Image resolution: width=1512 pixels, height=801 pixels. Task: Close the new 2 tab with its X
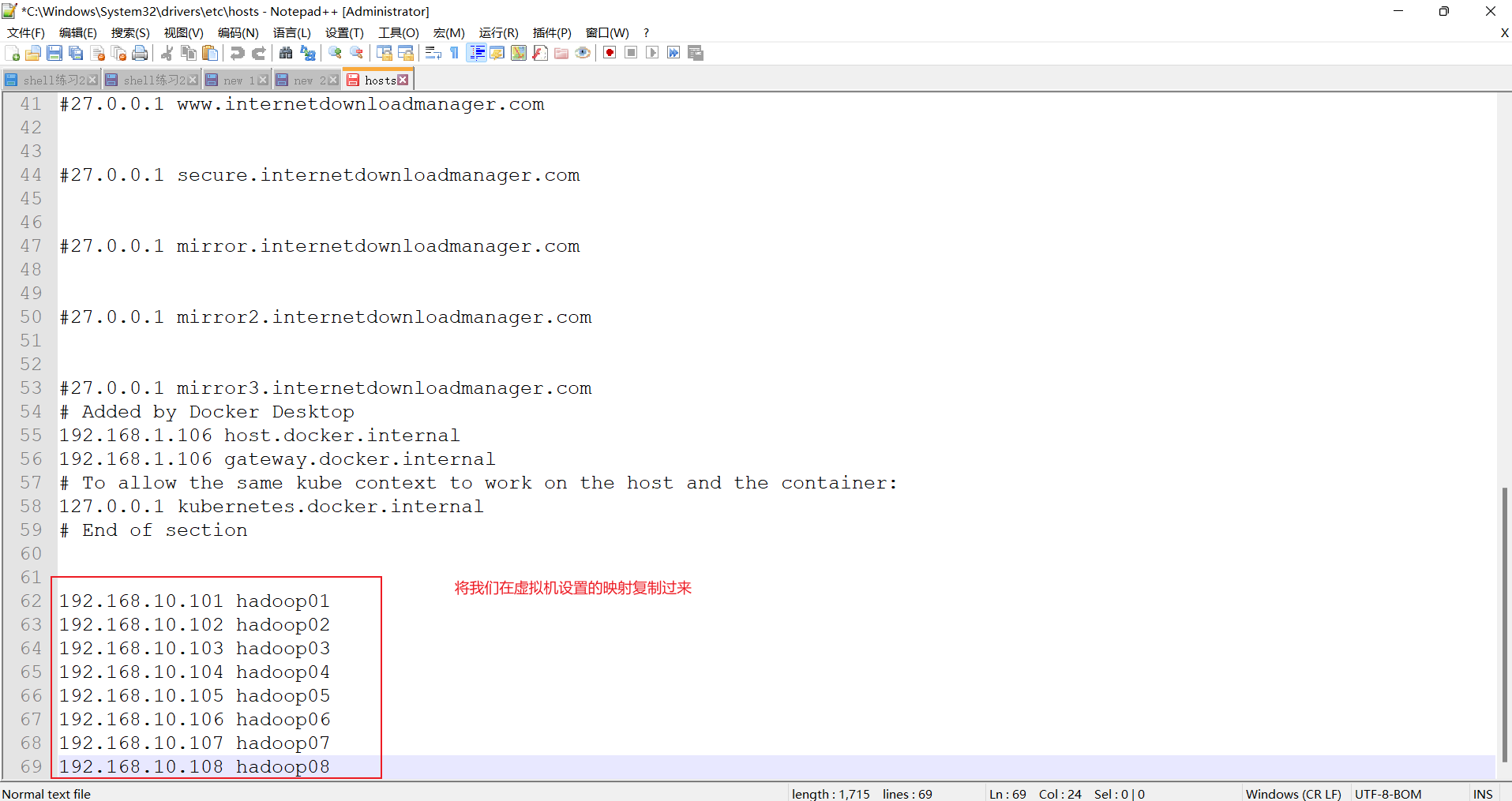(333, 80)
